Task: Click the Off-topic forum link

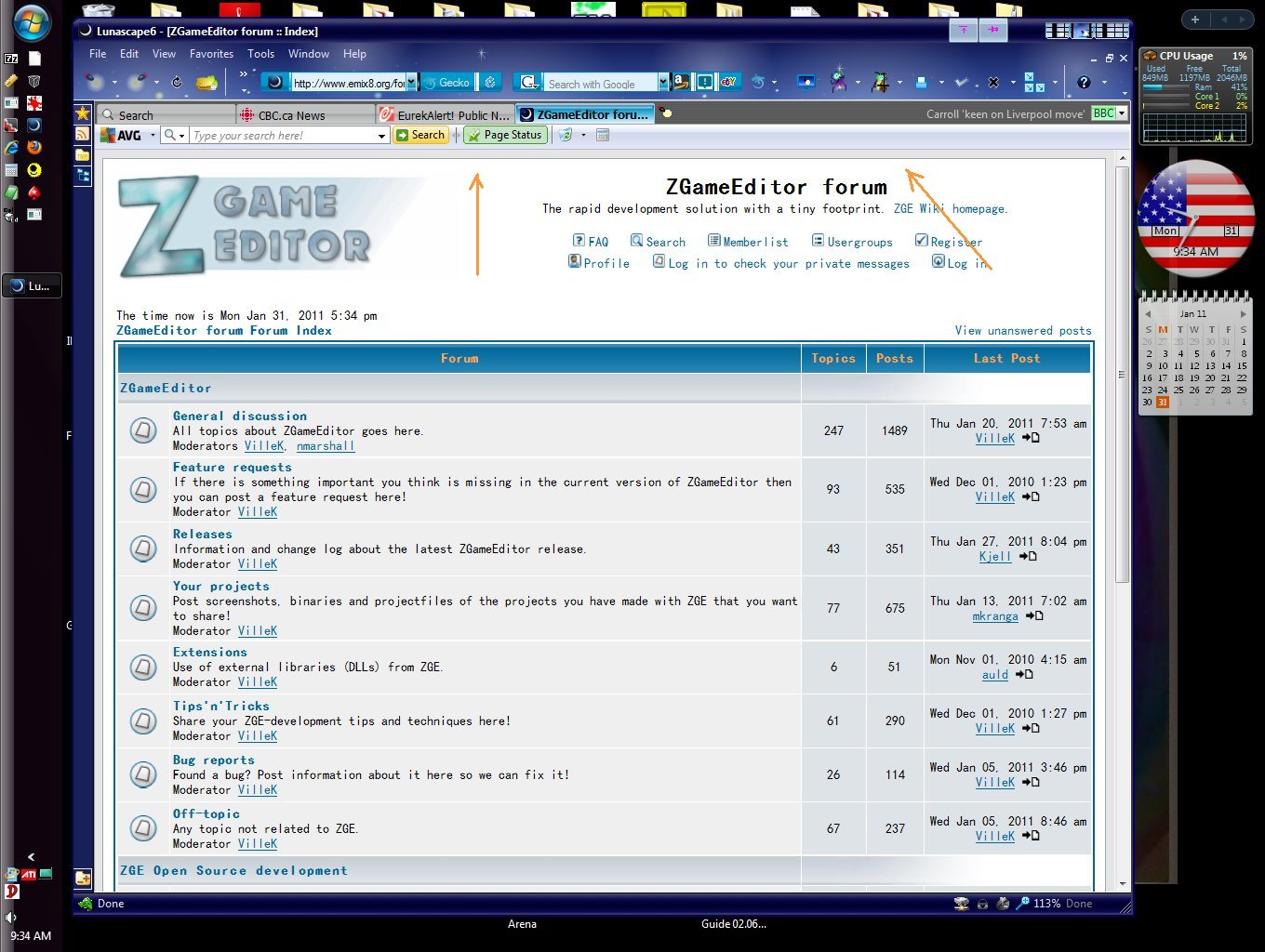Action: coord(206,813)
